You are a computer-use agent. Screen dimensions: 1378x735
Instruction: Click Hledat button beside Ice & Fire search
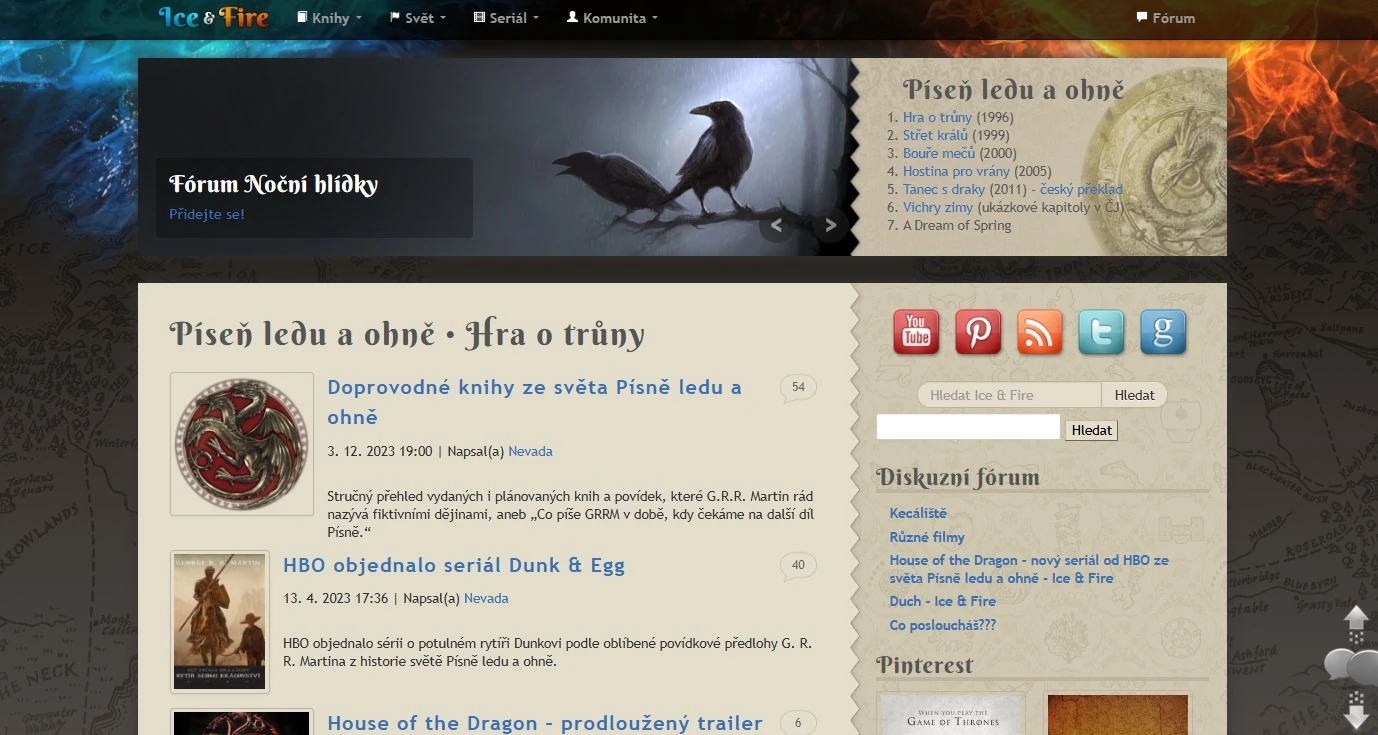[x=1134, y=395]
